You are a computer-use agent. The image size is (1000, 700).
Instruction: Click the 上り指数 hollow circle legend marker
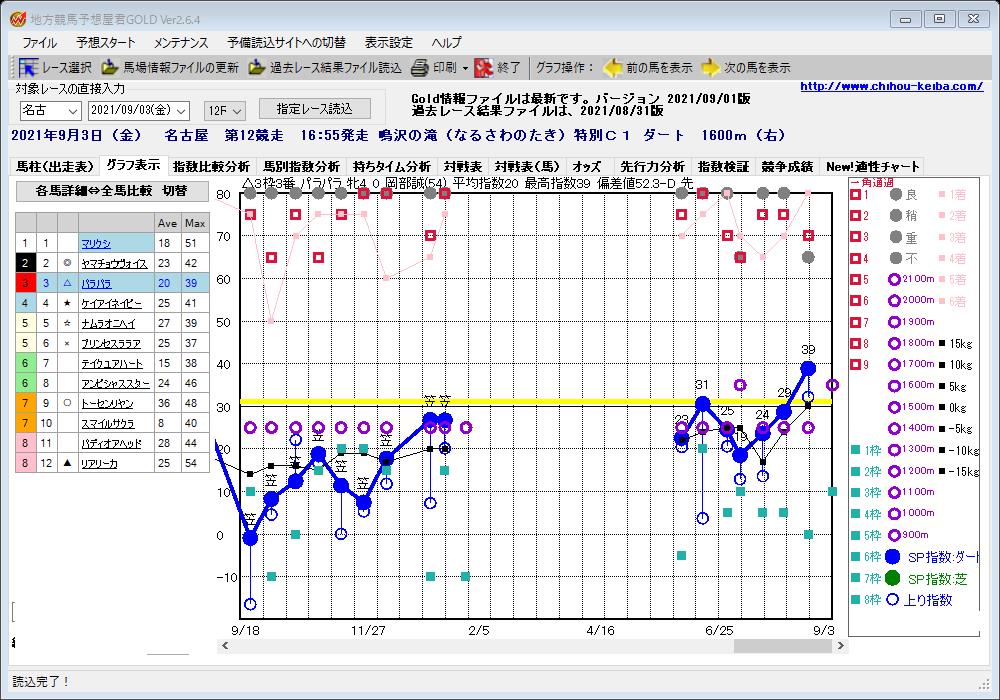coord(893,599)
